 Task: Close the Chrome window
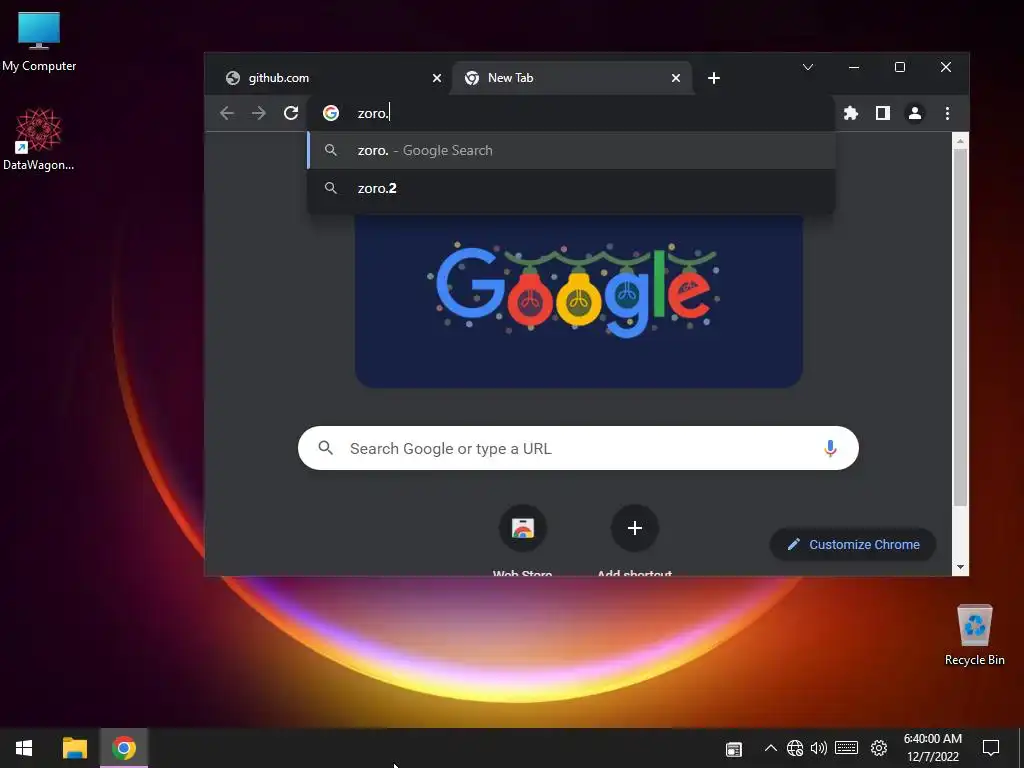point(945,67)
